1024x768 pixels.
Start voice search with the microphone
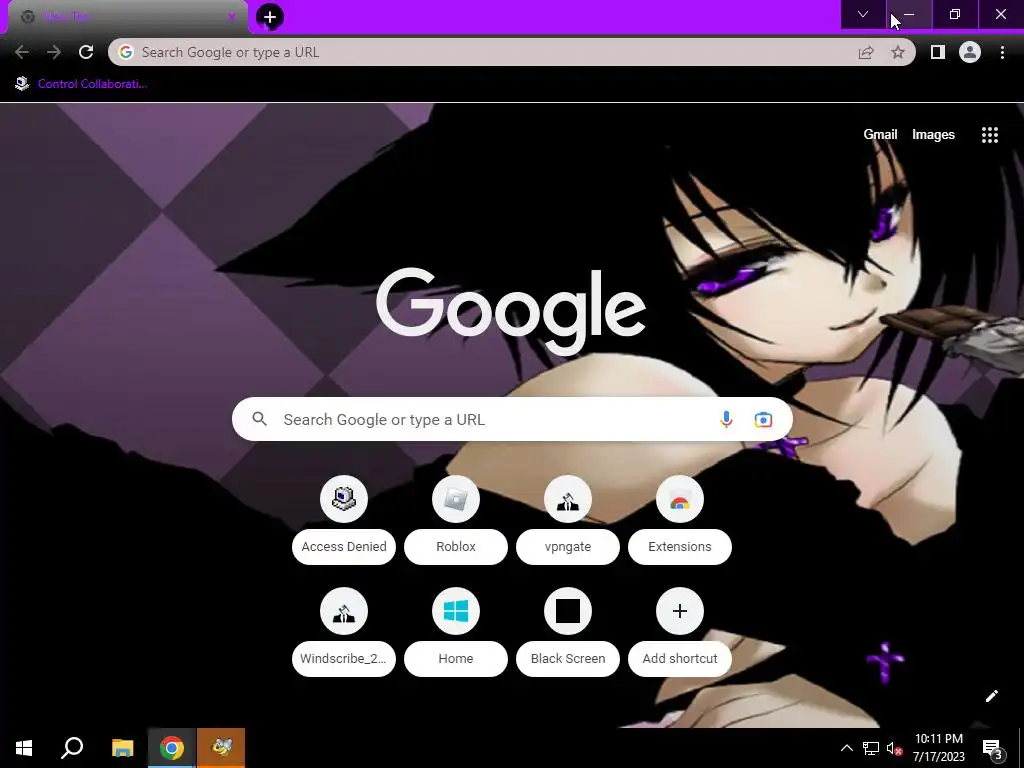(x=726, y=419)
